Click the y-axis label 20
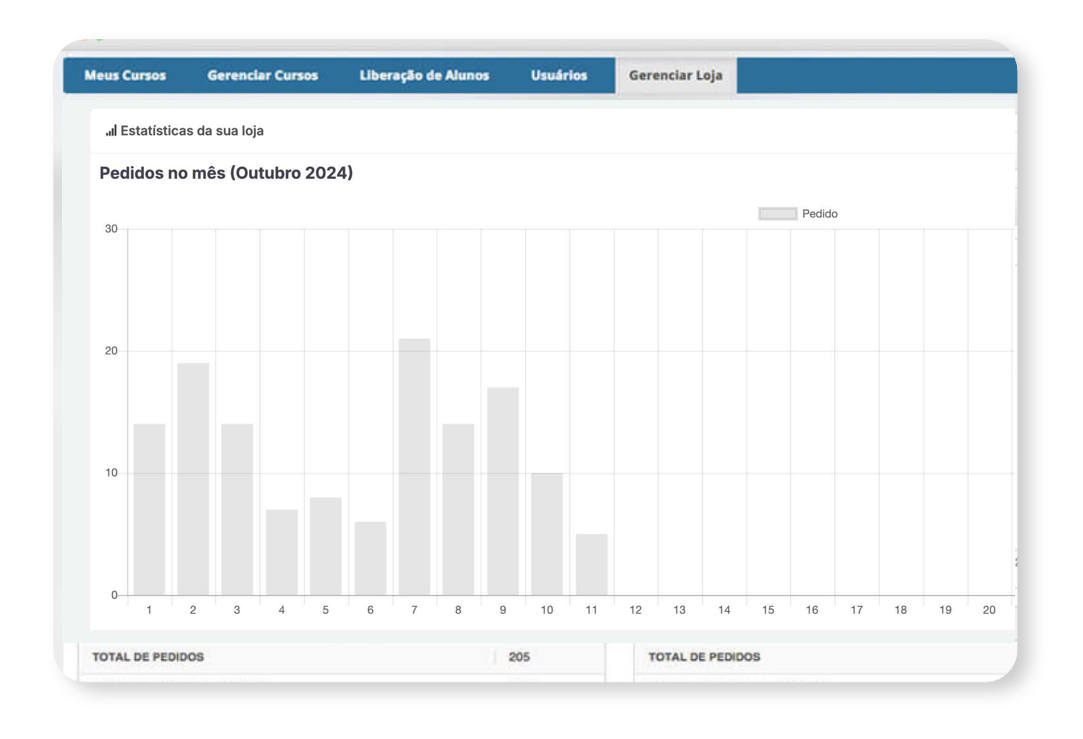The width and height of the screenshot is (1083, 739). tap(111, 351)
